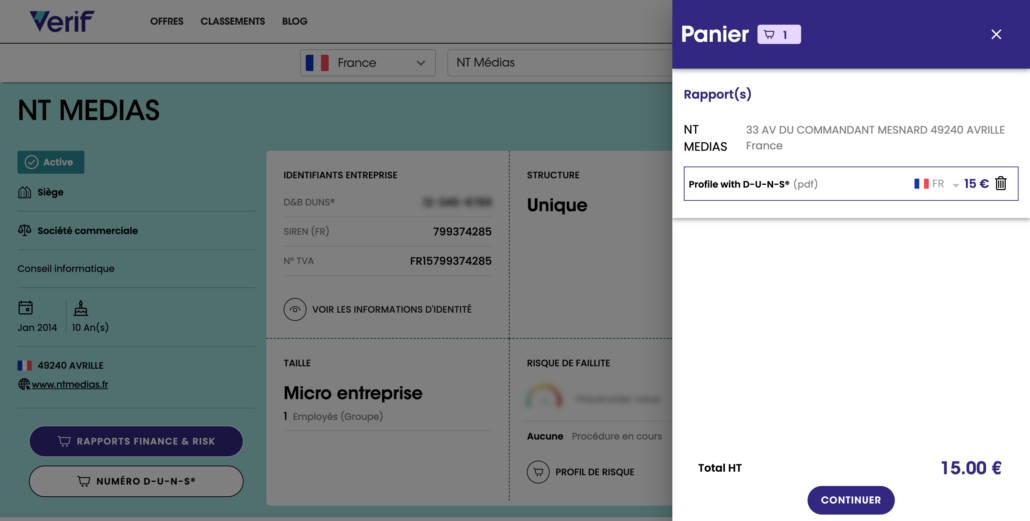Close the Panier panel
Viewport: 1030px width, 521px height.
tap(996, 34)
